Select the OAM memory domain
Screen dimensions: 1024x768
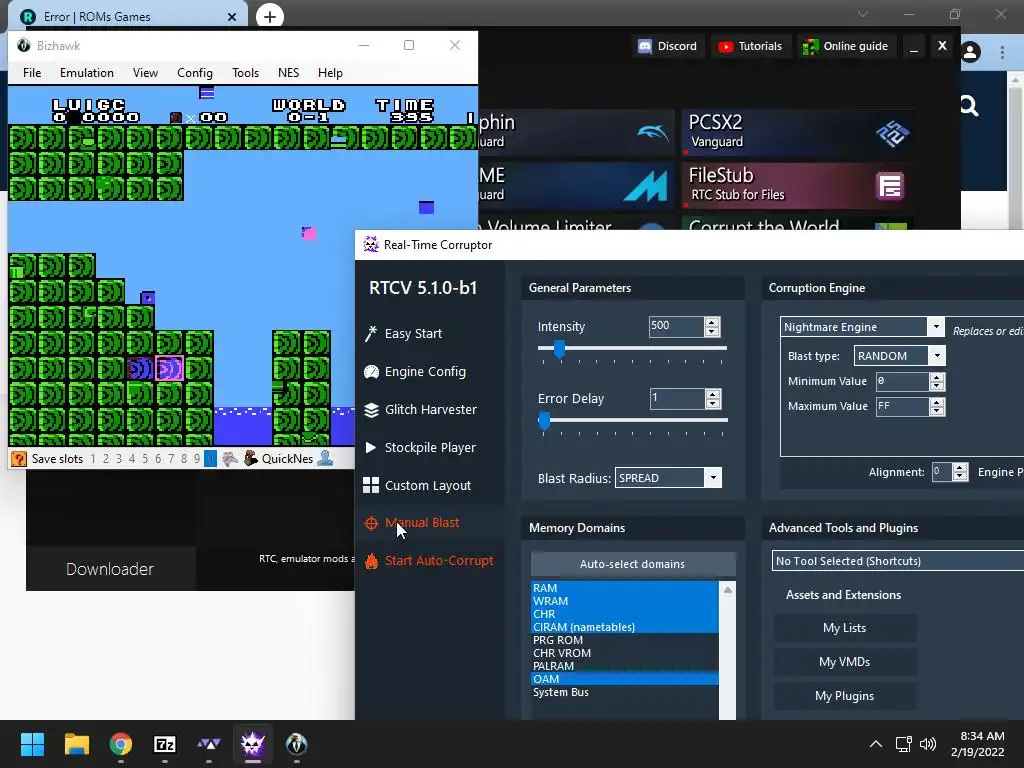coord(625,679)
